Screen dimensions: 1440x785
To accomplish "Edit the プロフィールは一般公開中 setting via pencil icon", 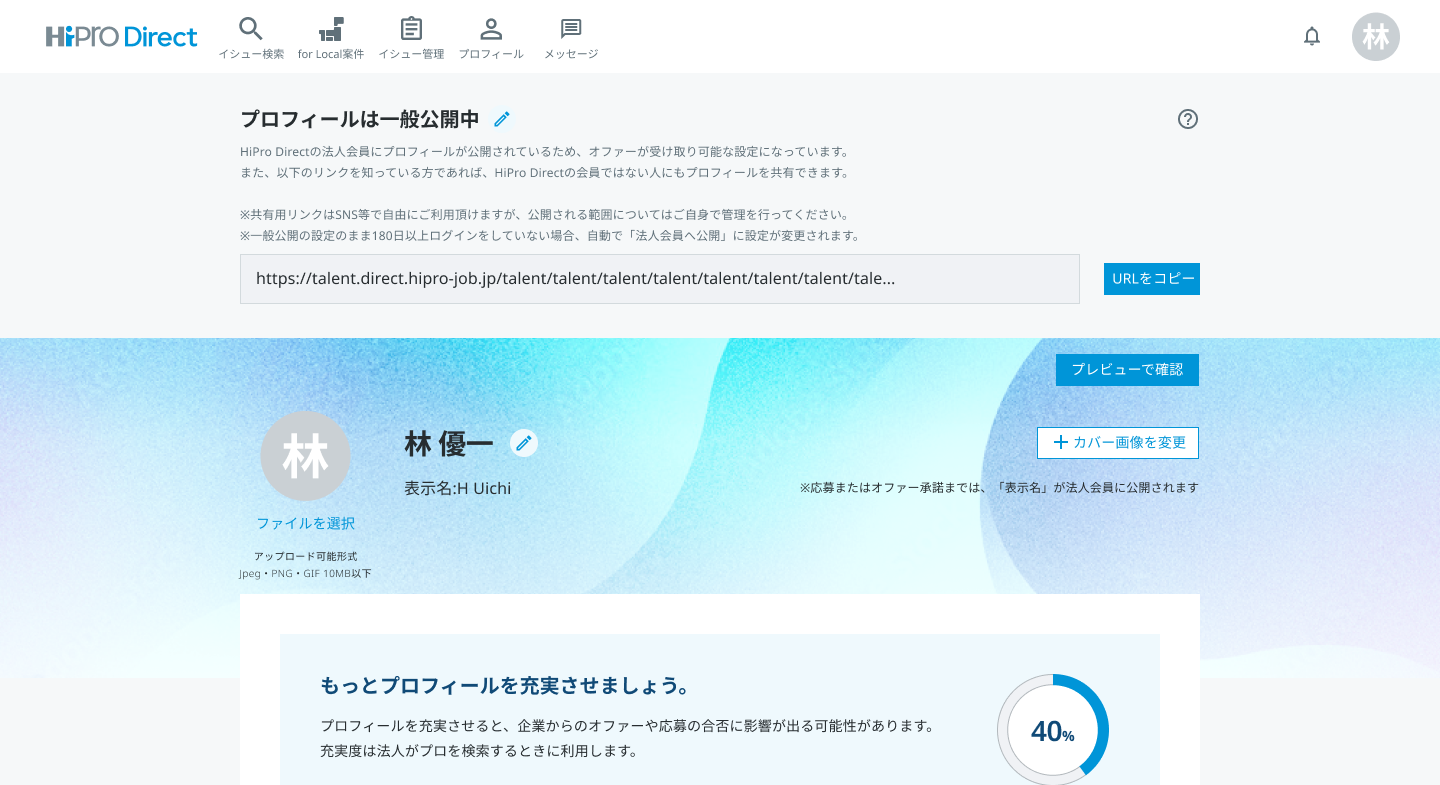I will pyautogui.click(x=501, y=119).
